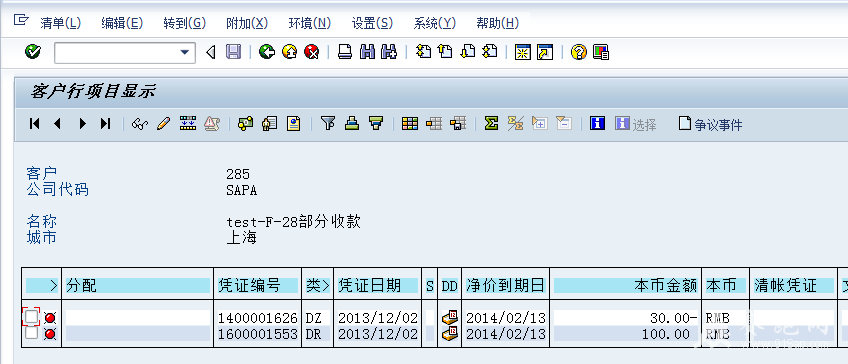Open the 编辑(E) menu
Viewport: 848px width, 364px height.
(122, 23)
